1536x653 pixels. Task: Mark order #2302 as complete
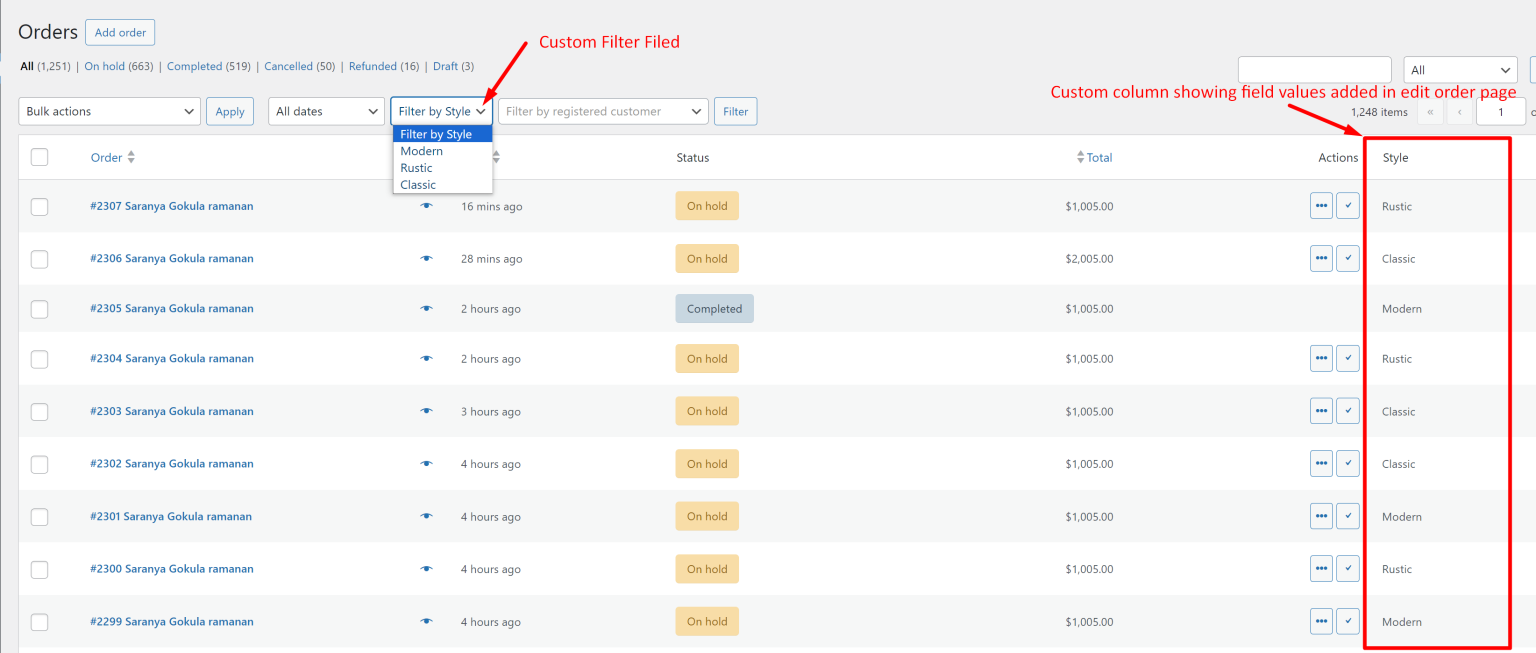pos(1347,463)
